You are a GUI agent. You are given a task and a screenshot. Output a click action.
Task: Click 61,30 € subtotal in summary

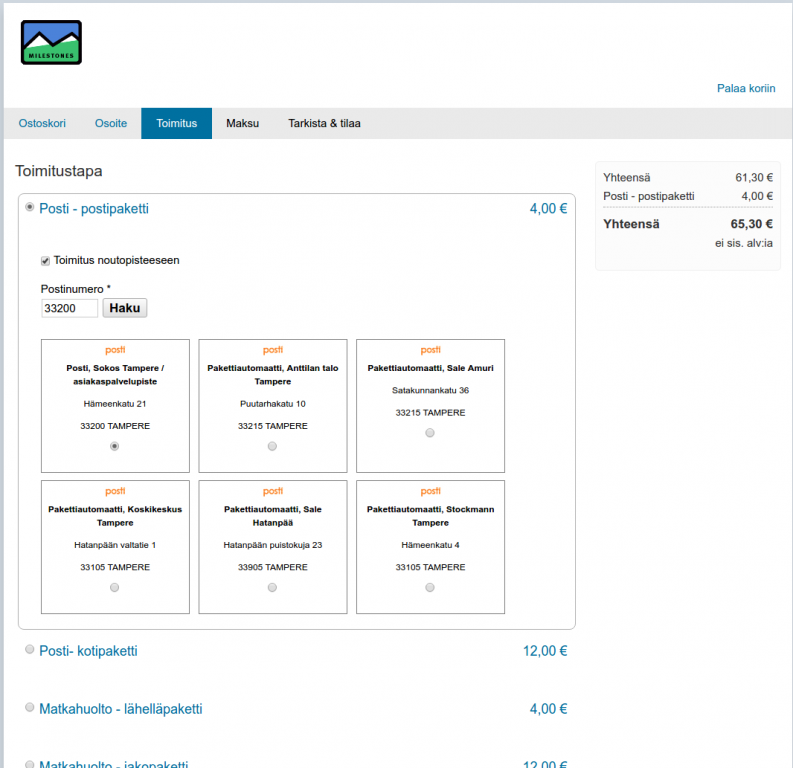(754, 177)
